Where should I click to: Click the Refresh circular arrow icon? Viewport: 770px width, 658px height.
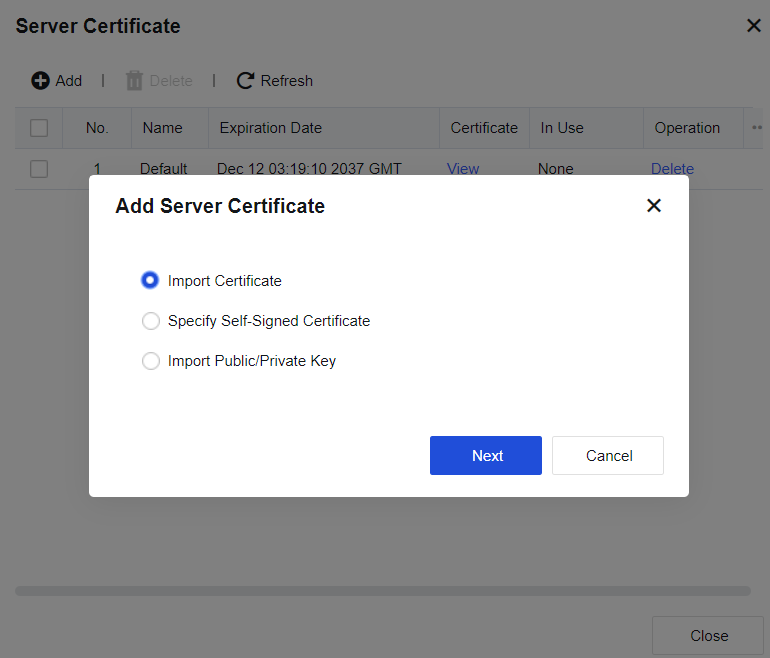click(x=245, y=81)
